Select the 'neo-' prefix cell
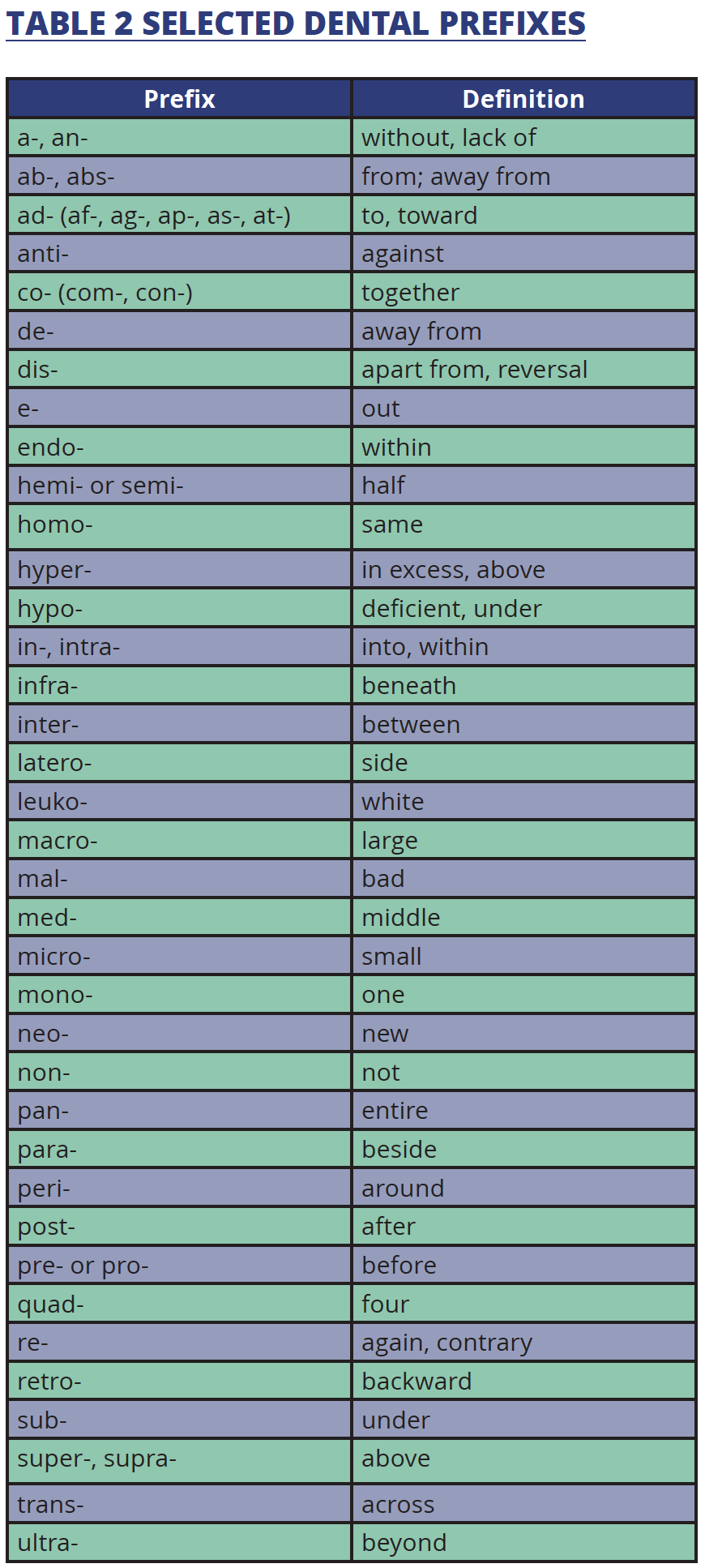The width and height of the screenshot is (705, 1568). (x=179, y=1034)
